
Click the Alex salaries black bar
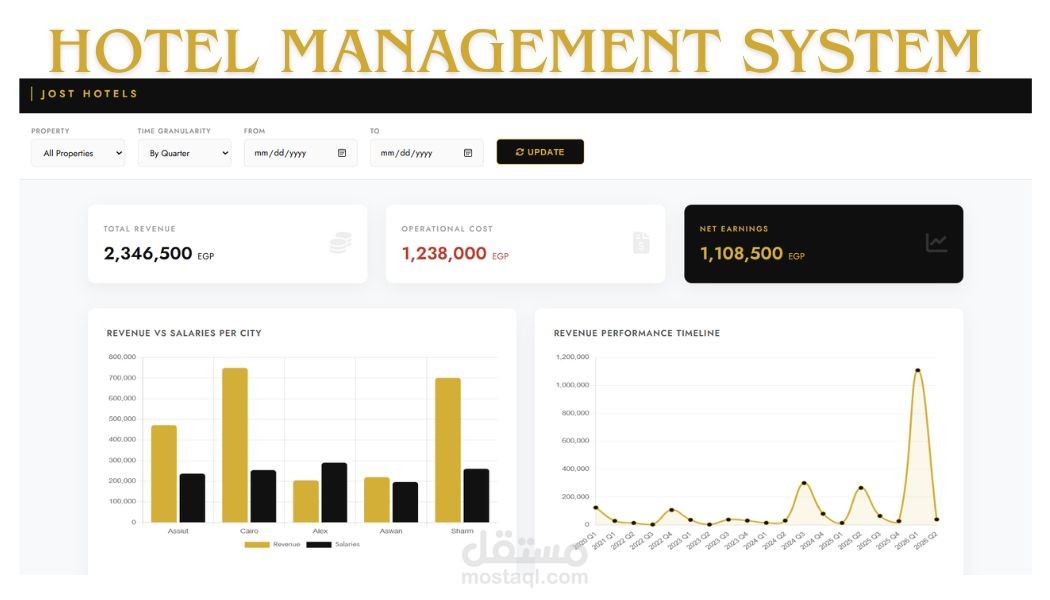pyautogui.click(x=334, y=493)
